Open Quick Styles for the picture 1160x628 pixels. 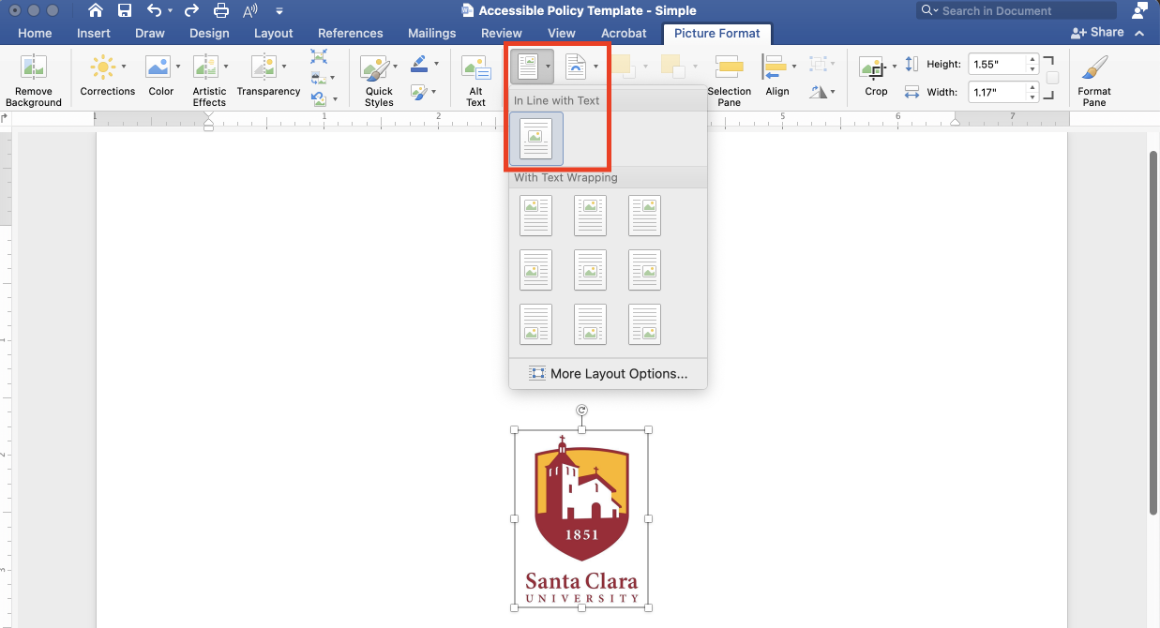click(377, 67)
